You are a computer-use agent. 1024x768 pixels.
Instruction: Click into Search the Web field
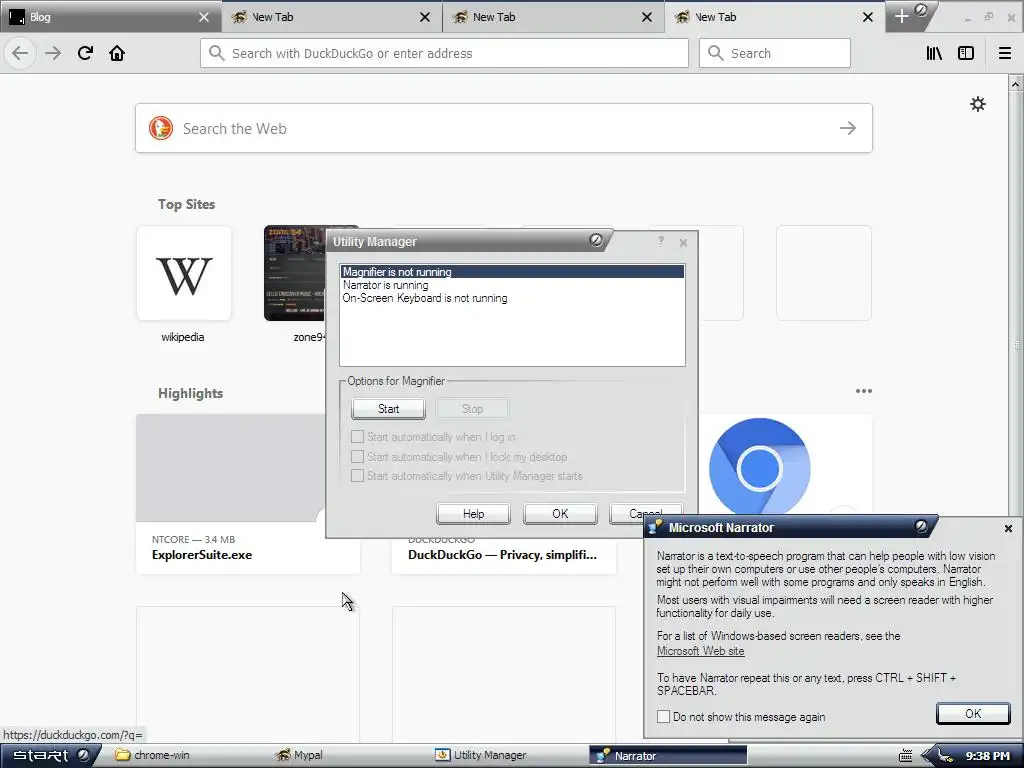click(504, 128)
